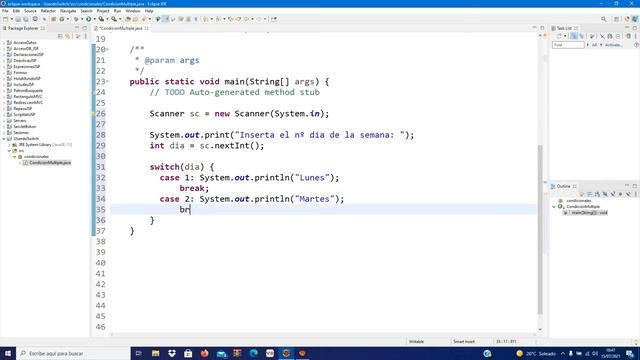Screen dimensions: 640x360
Task: Click the Task View taskbar icon
Action: pos(138,353)
